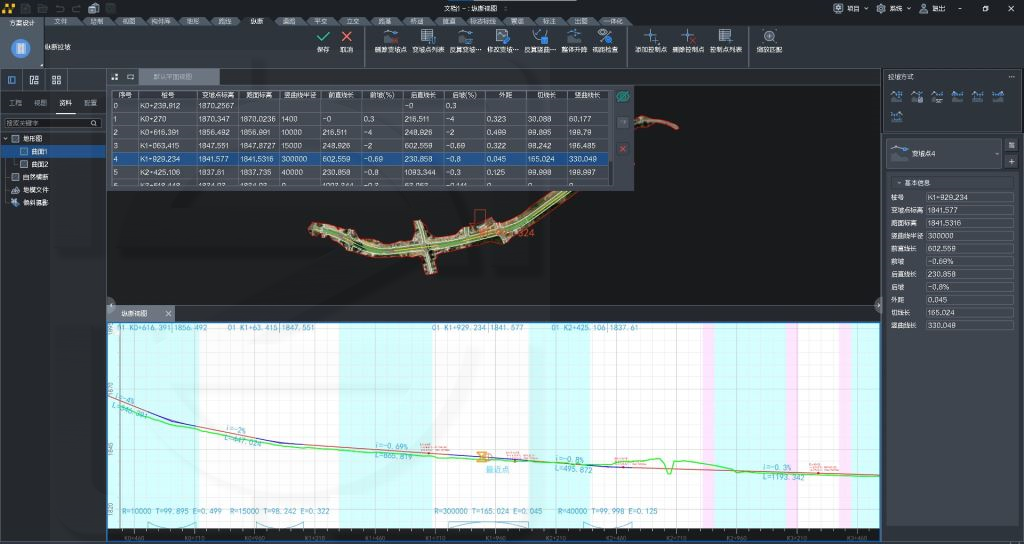Image resolution: width=1024 pixels, height=544 pixels.
Task: Click the 前坡 field showing -0.69%
Action: [x=969, y=261]
